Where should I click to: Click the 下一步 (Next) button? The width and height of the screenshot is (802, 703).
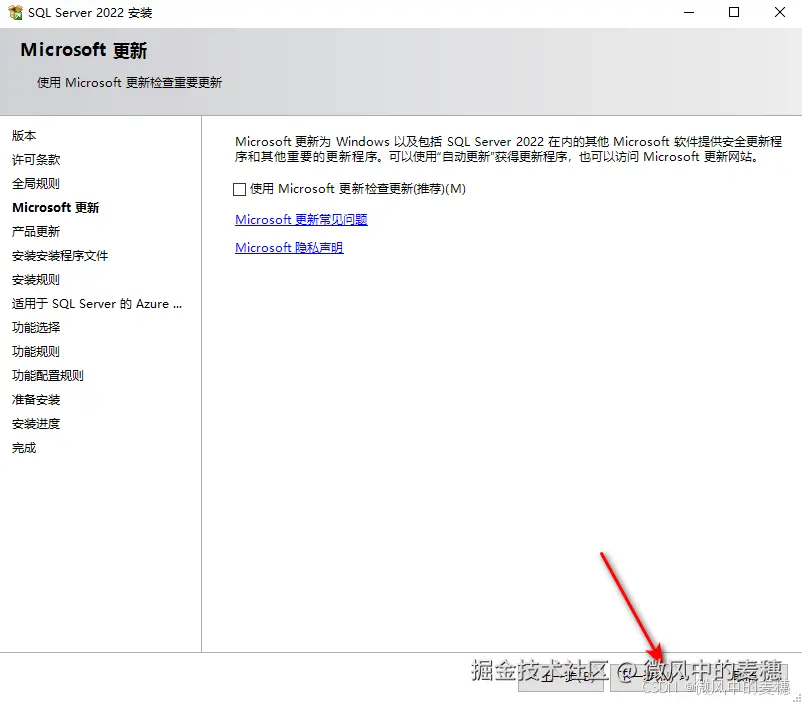tap(652, 676)
